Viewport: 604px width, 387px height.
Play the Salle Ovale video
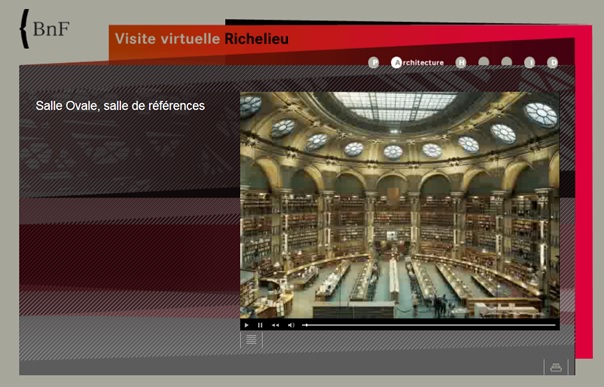247,325
